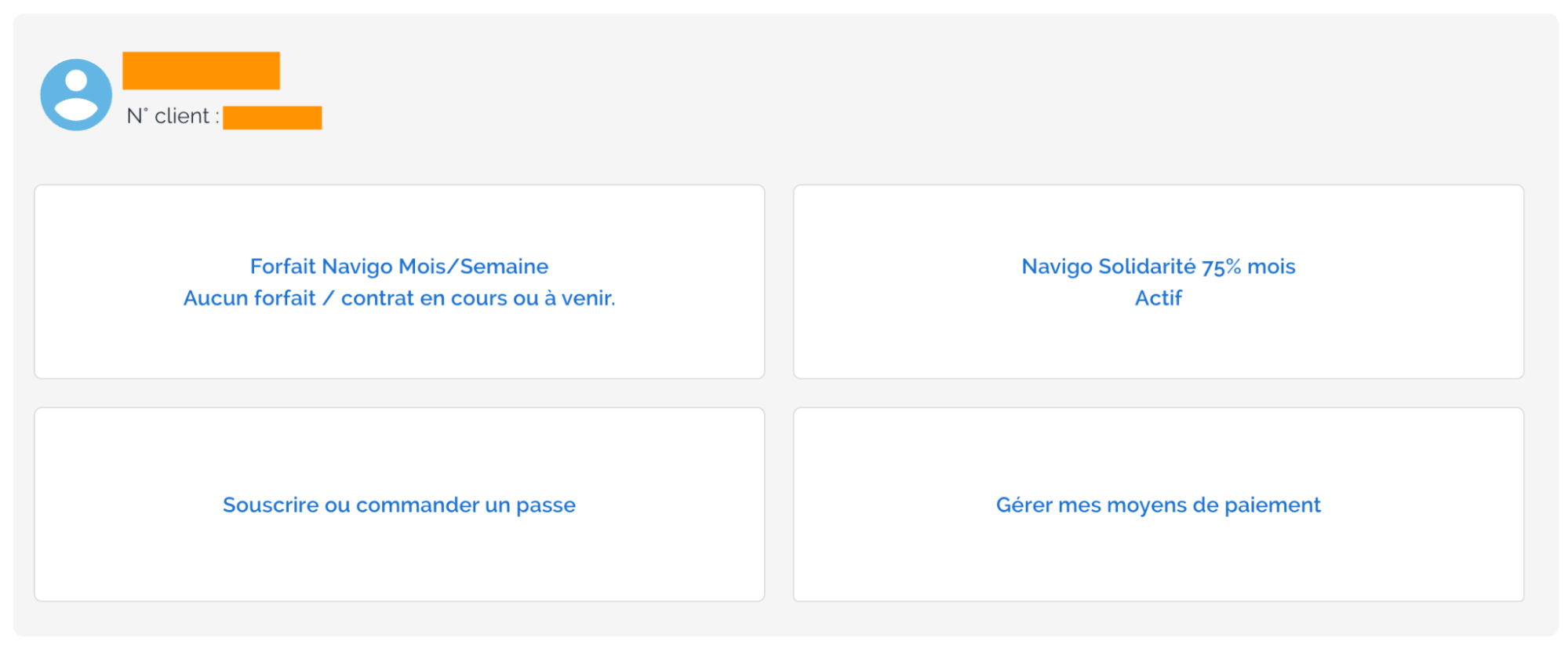Screen dimensions: 1568x645
Task: Click the "Actif" status text
Action: pos(1159,298)
